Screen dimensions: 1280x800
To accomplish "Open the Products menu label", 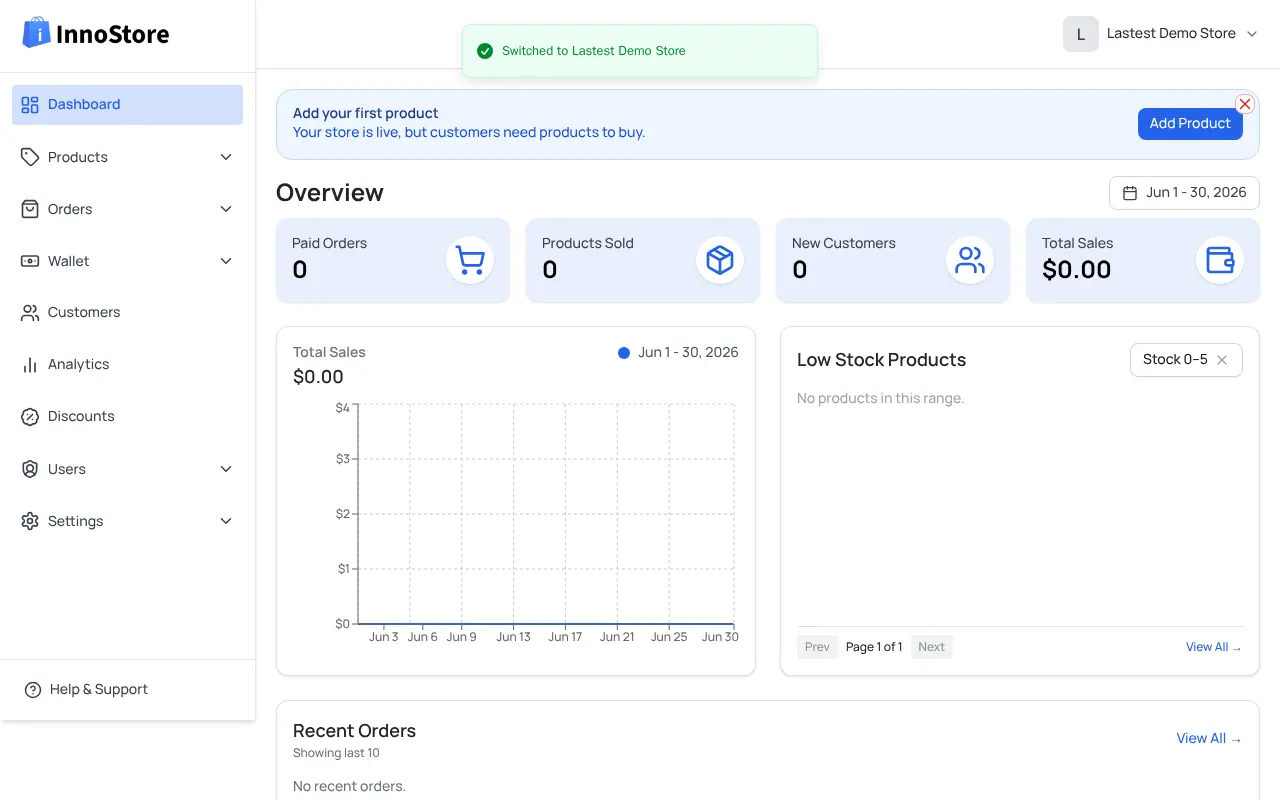I will click(78, 157).
